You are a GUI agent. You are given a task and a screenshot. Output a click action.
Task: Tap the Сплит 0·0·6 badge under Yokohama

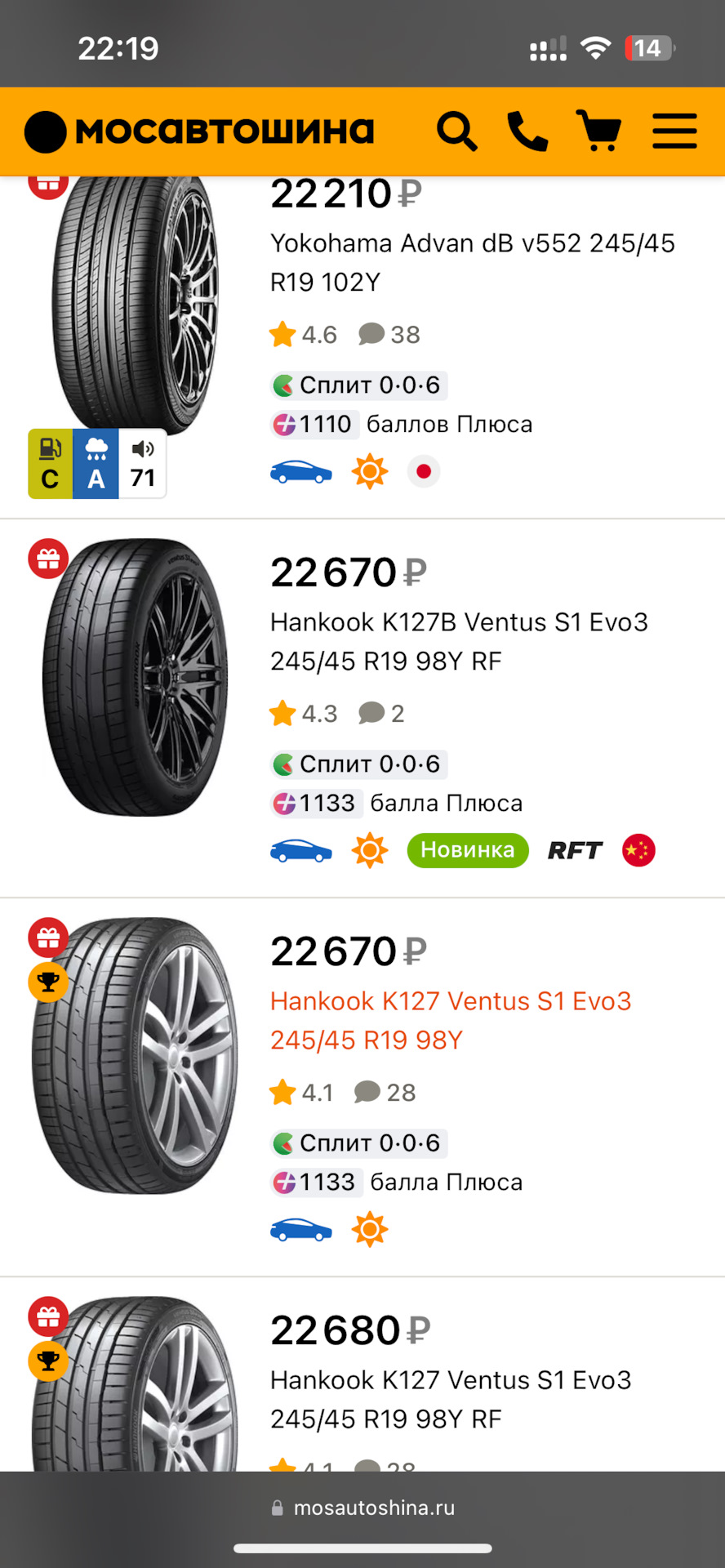point(359,385)
